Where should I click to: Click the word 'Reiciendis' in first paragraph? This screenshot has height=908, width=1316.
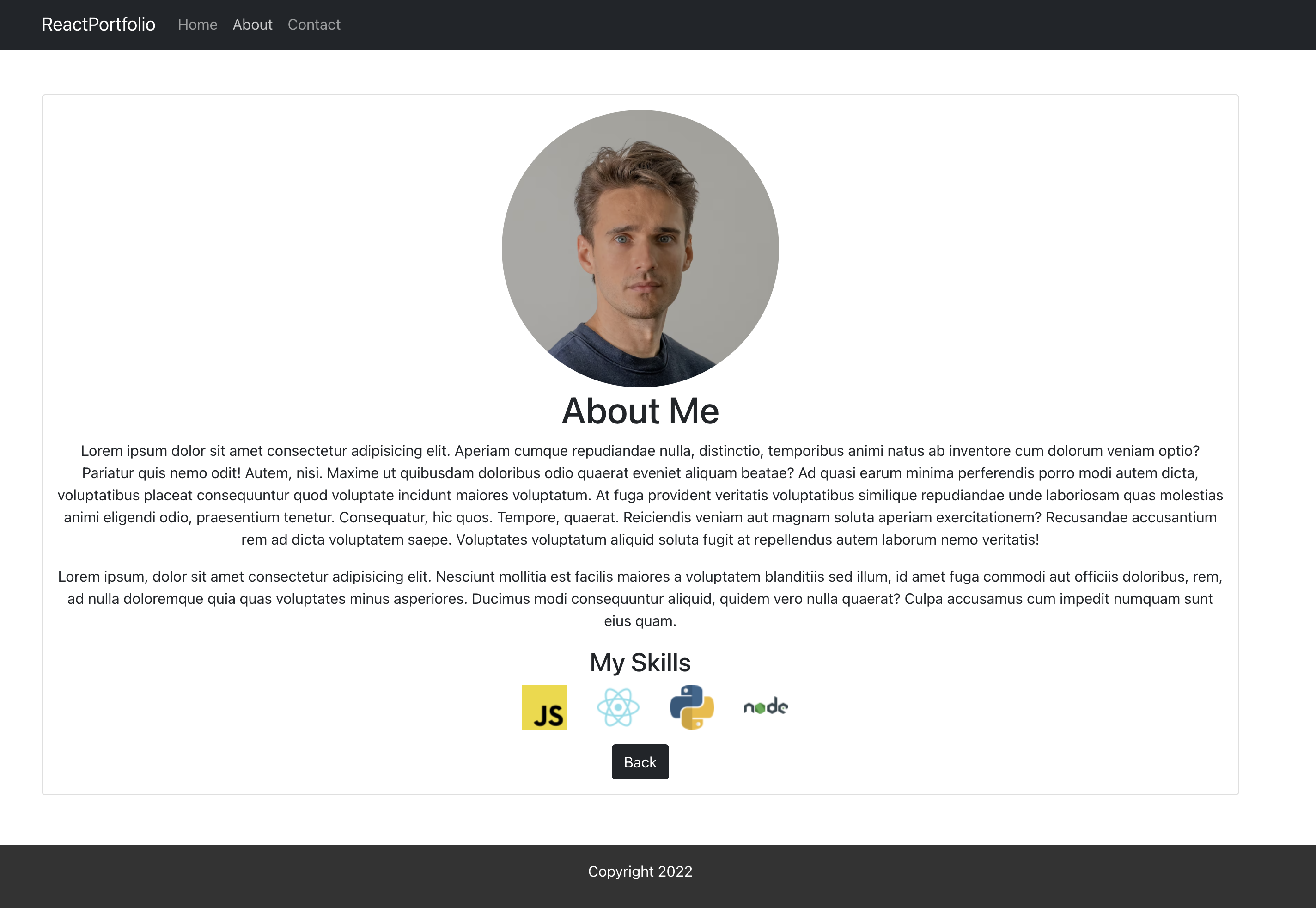click(657, 517)
